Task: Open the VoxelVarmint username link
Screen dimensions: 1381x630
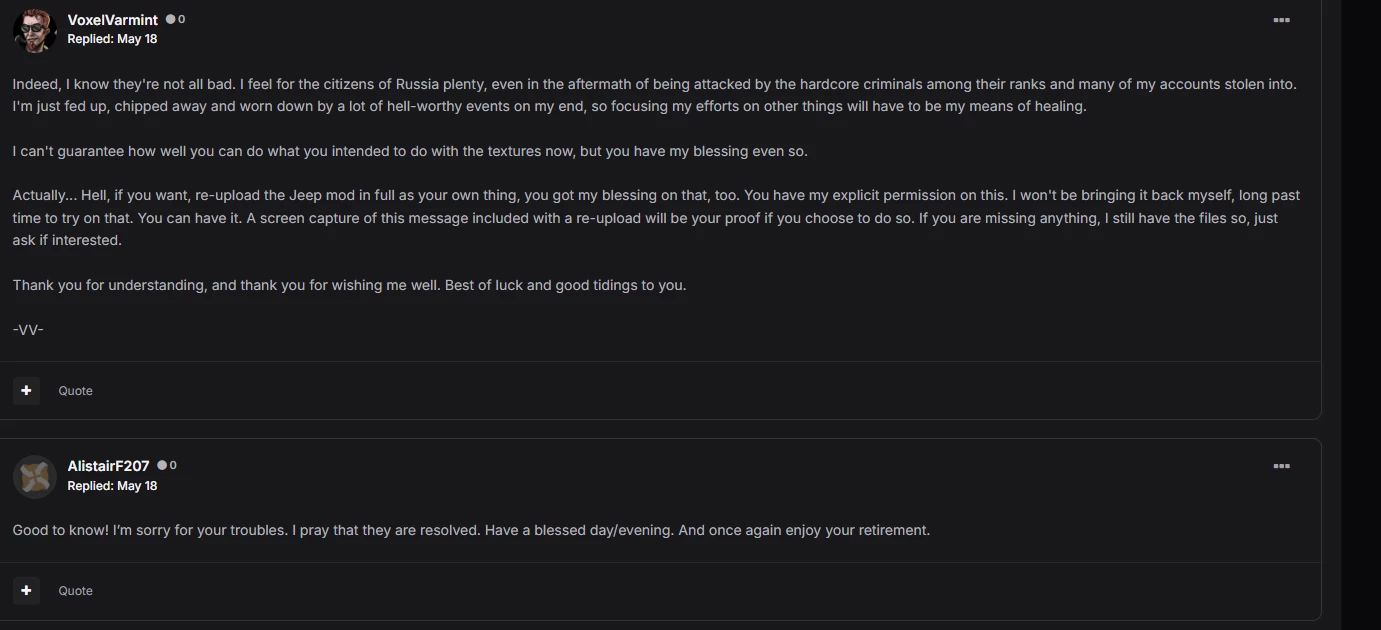Action: [x=112, y=20]
